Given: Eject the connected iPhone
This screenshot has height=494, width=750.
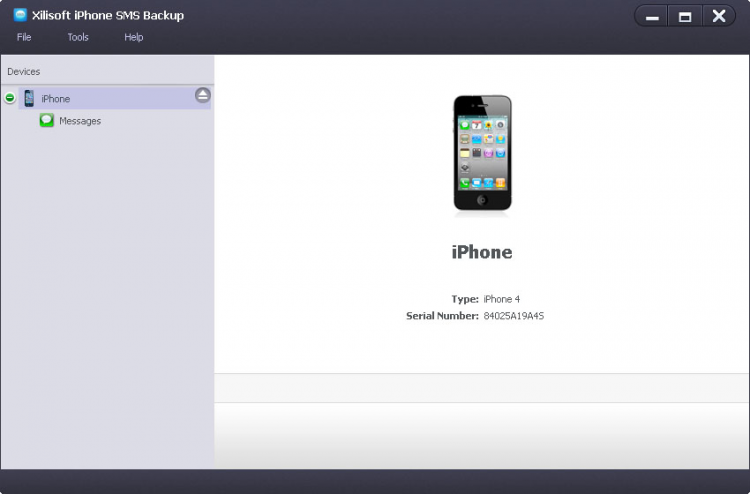Looking at the screenshot, I should [x=203, y=95].
